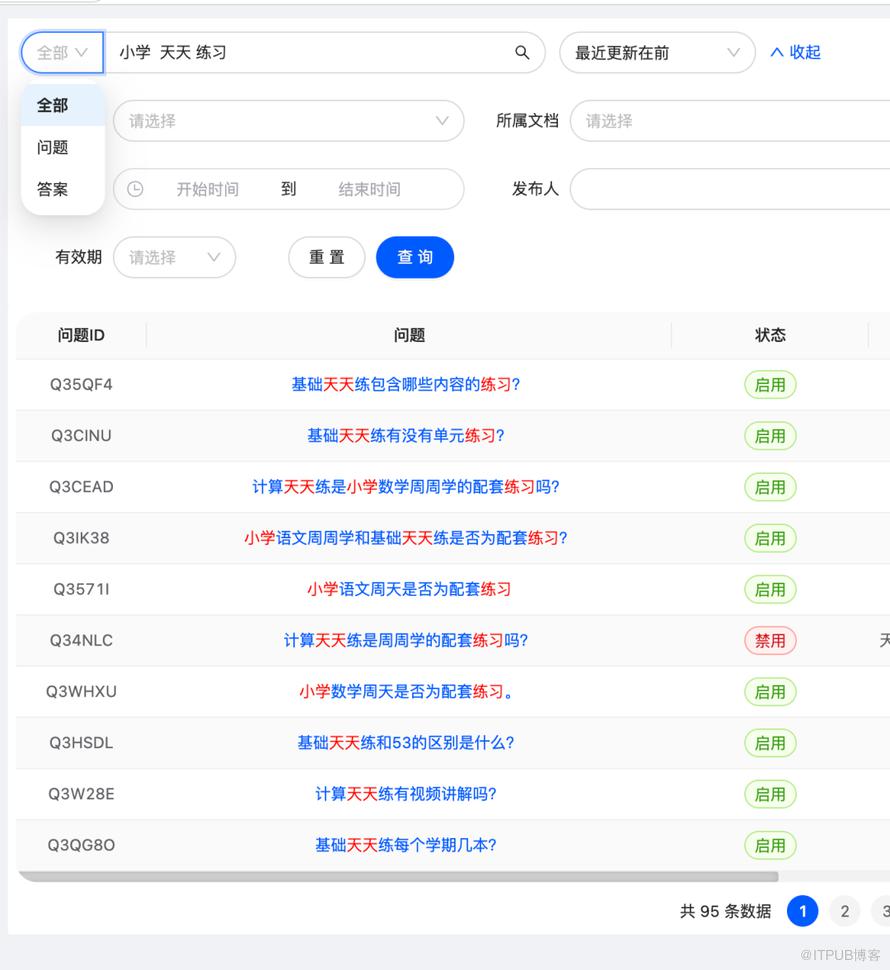
Task: Open the 最近更新在前 sort dropdown
Action: click(x=656, y=53)
